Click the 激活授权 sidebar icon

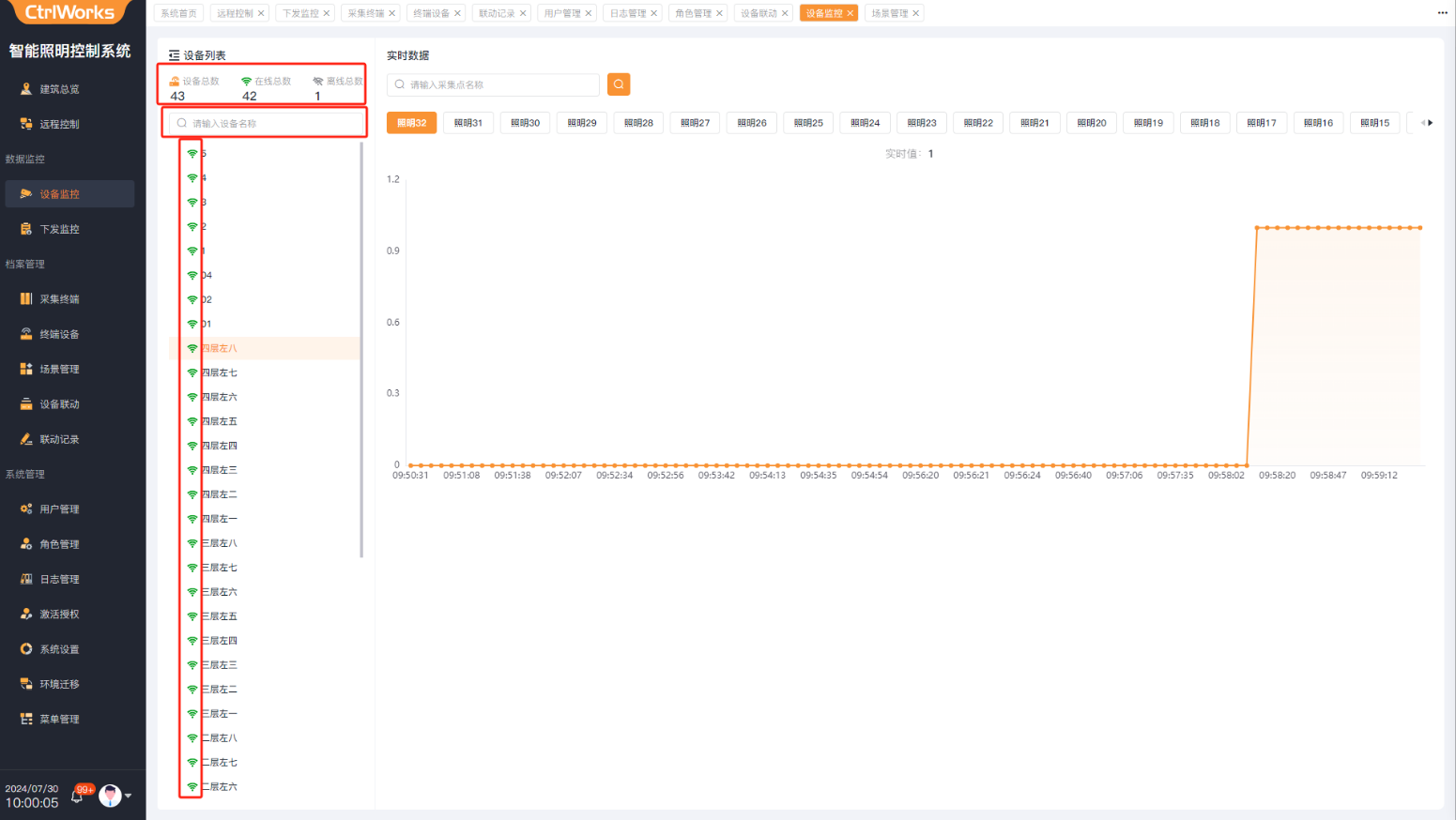click(x=26, y=614)
